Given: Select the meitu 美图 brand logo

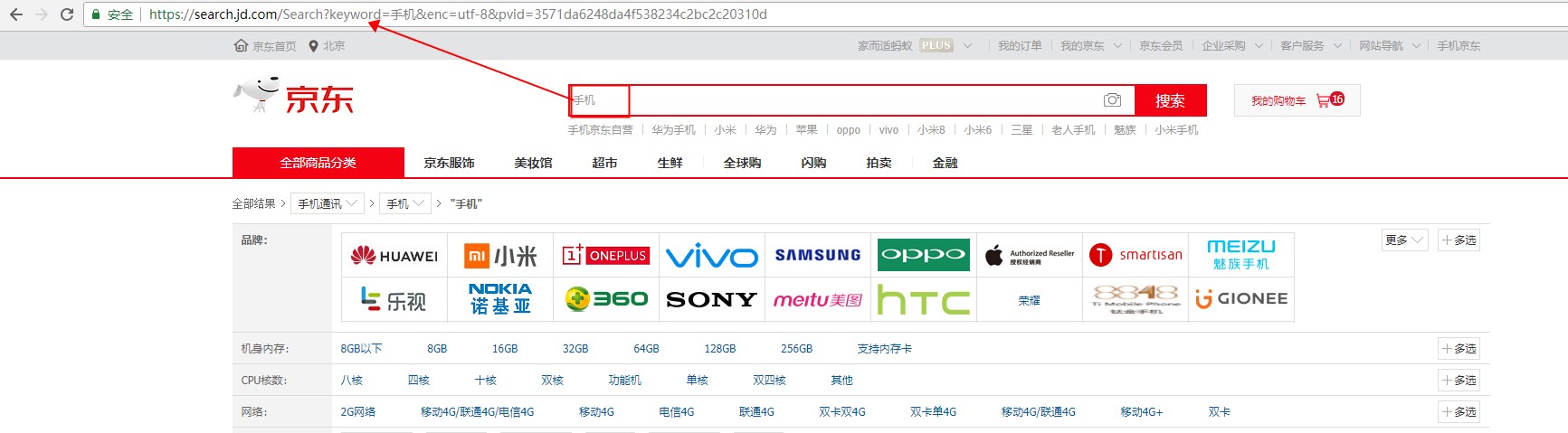Looking at the screenshot, I should pyautogui.click(x=818, y=299).
